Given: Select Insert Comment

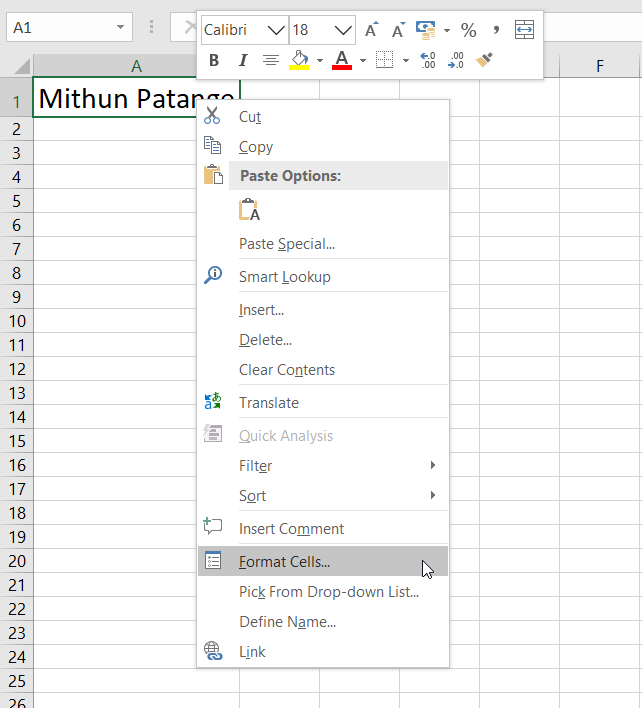Looking at the screenshot, I should 323,528.
